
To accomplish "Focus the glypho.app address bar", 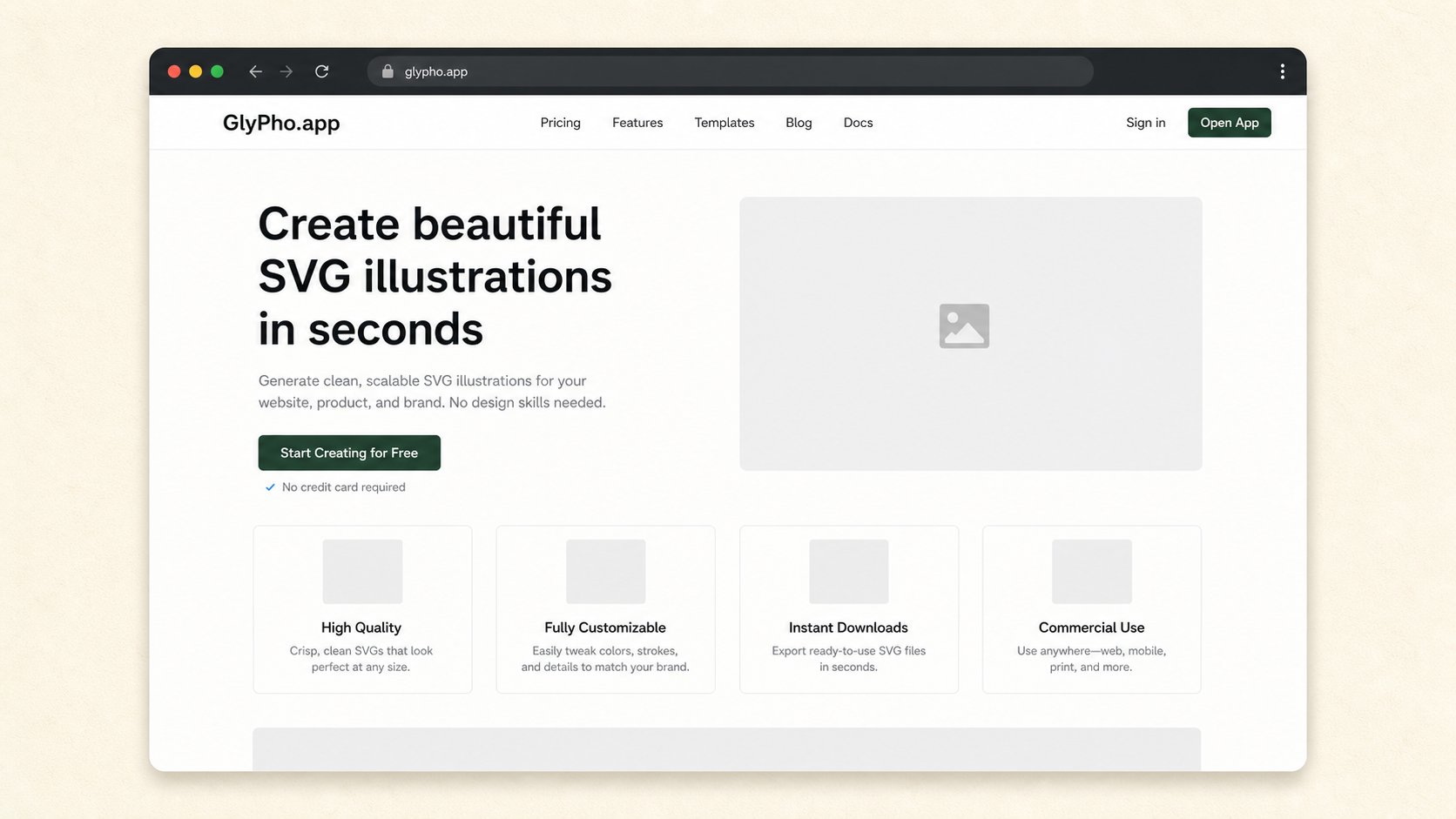I will (x=730, y=71).
